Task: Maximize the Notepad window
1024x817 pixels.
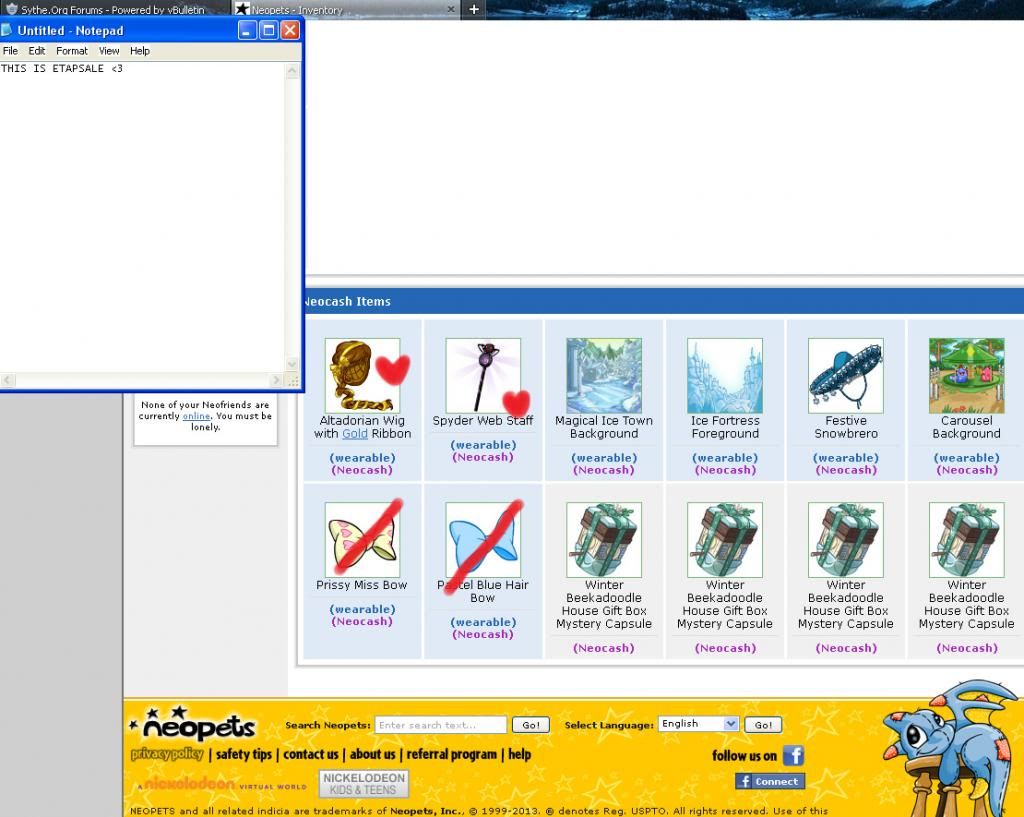Action: [x=268, y=30]
